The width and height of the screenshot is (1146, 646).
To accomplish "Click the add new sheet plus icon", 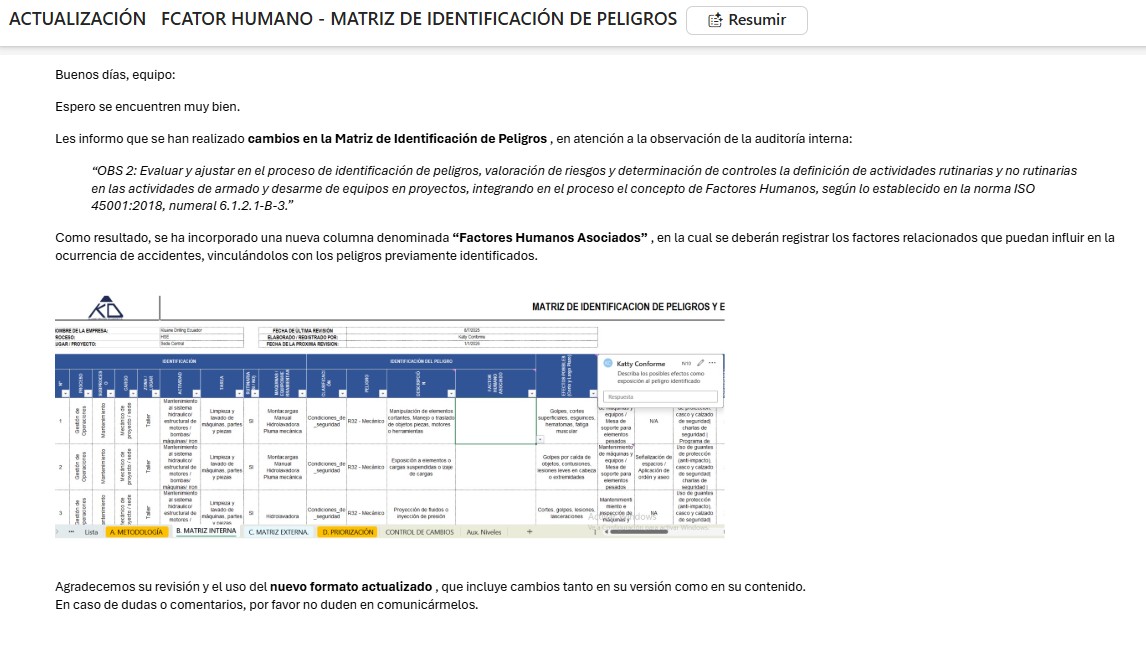I will point(529,532).
